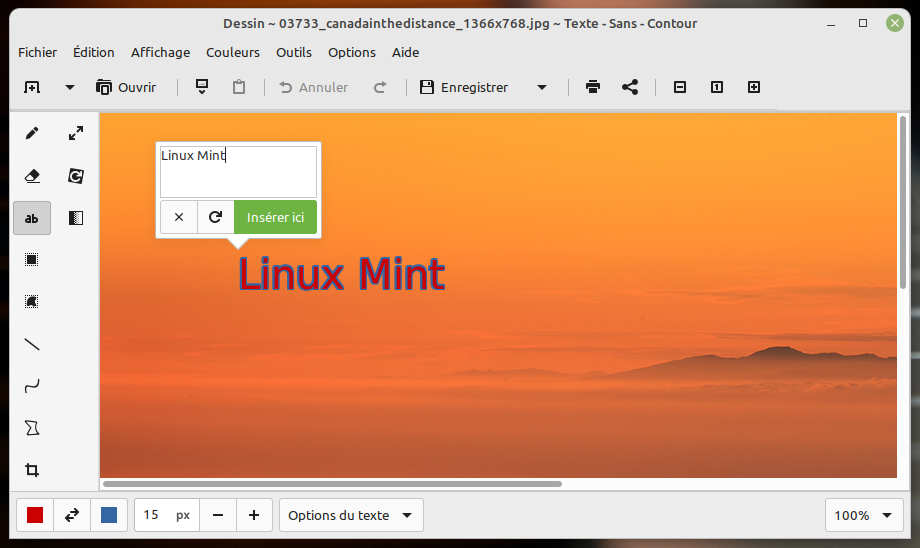Select the Crop tool
This screenshot has height=548, width=920.
(32, 470)
